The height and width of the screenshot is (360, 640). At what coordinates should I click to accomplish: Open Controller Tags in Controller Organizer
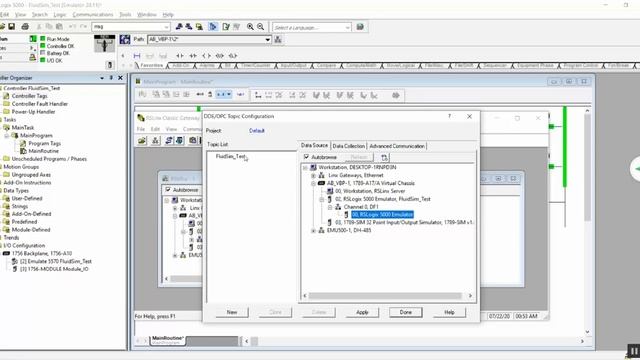pyautogui.click(x=29, y=96)
